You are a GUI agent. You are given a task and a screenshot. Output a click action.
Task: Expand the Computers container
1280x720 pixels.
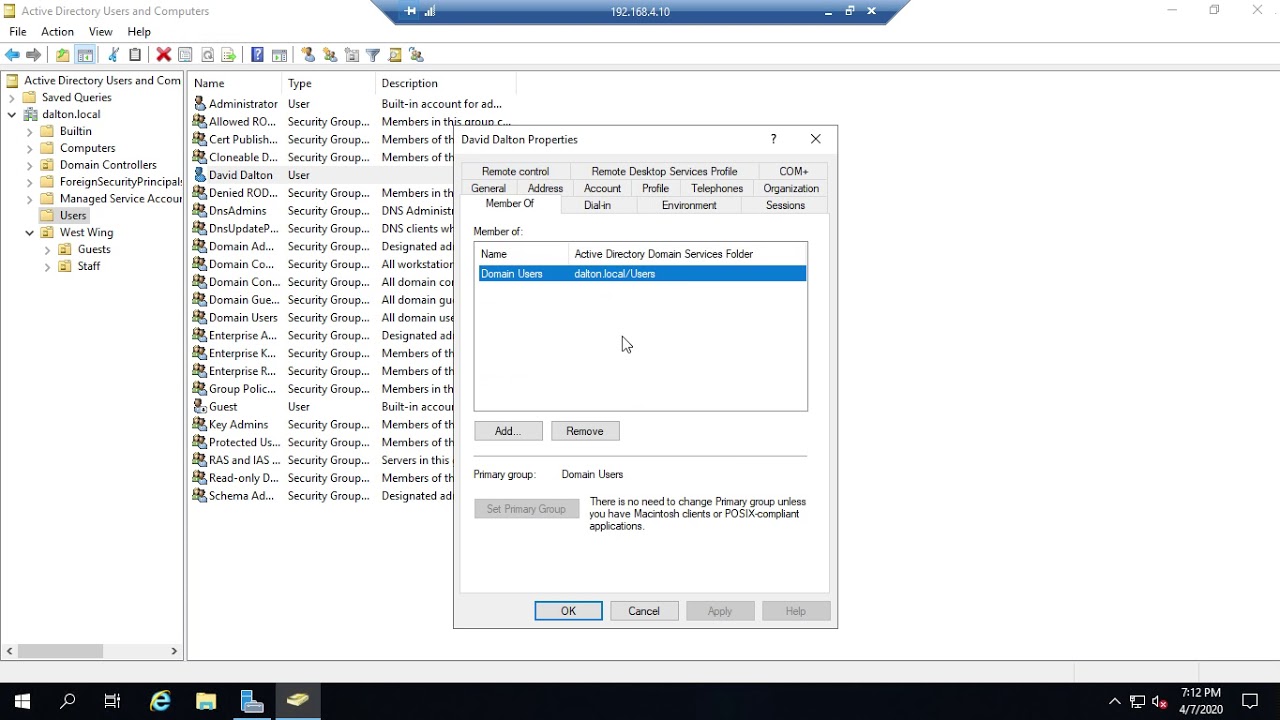click(x=30, y=149)
